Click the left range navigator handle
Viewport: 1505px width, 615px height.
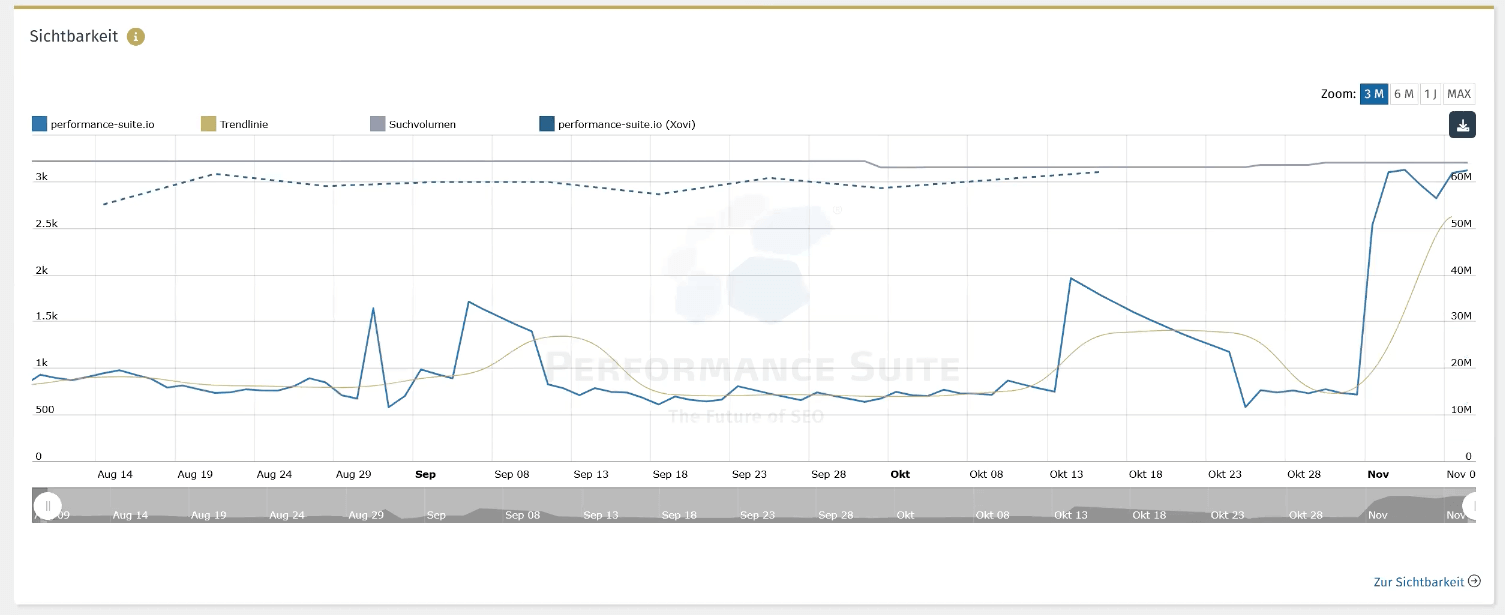tap(47, 506)
